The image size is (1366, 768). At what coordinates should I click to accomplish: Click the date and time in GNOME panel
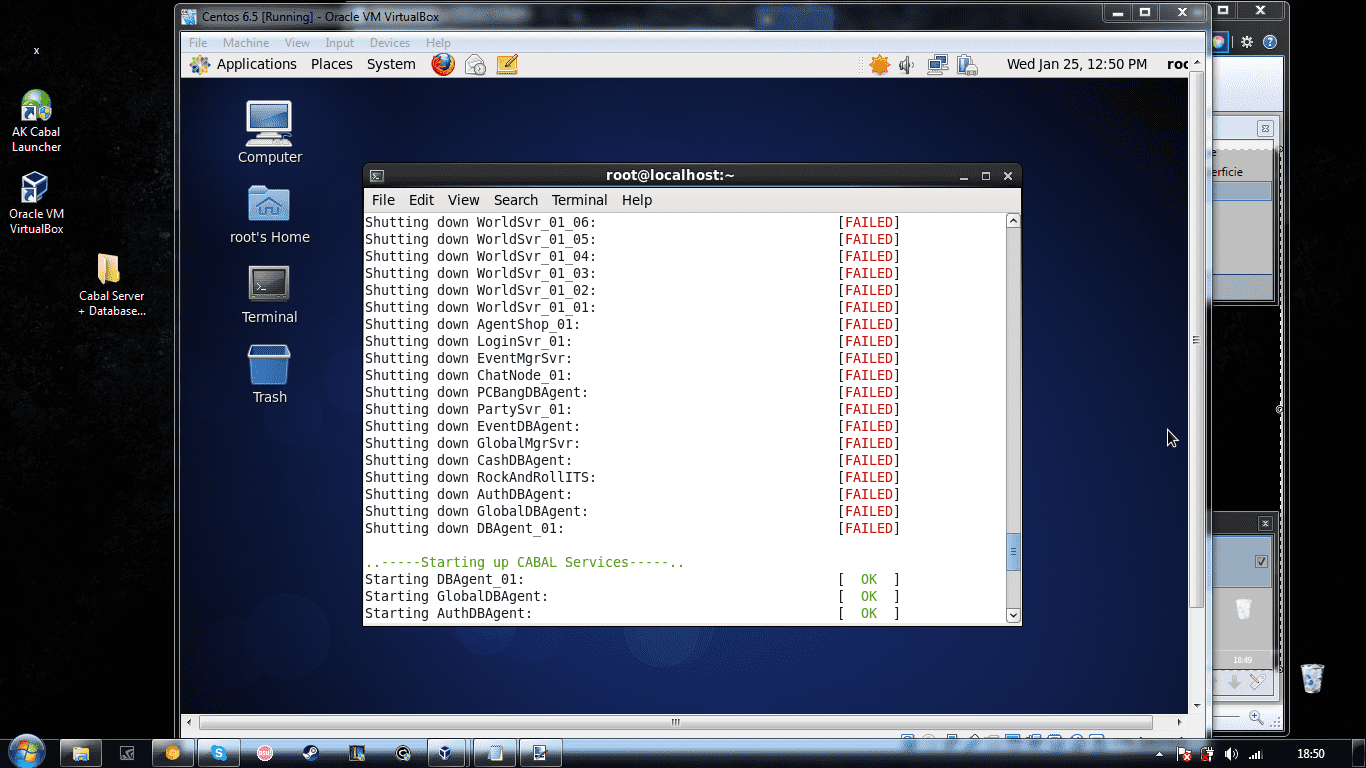[1077, 64]
